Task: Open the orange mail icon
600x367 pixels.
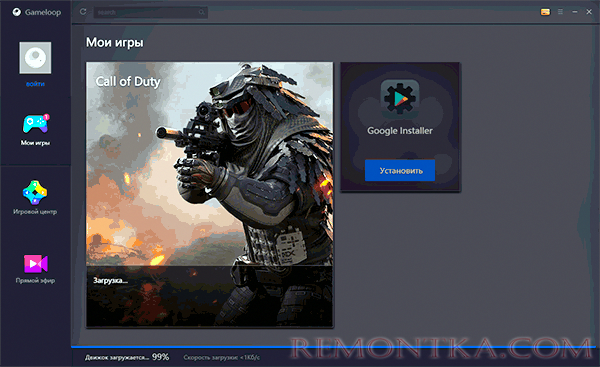Action: (x=545, y=12)
